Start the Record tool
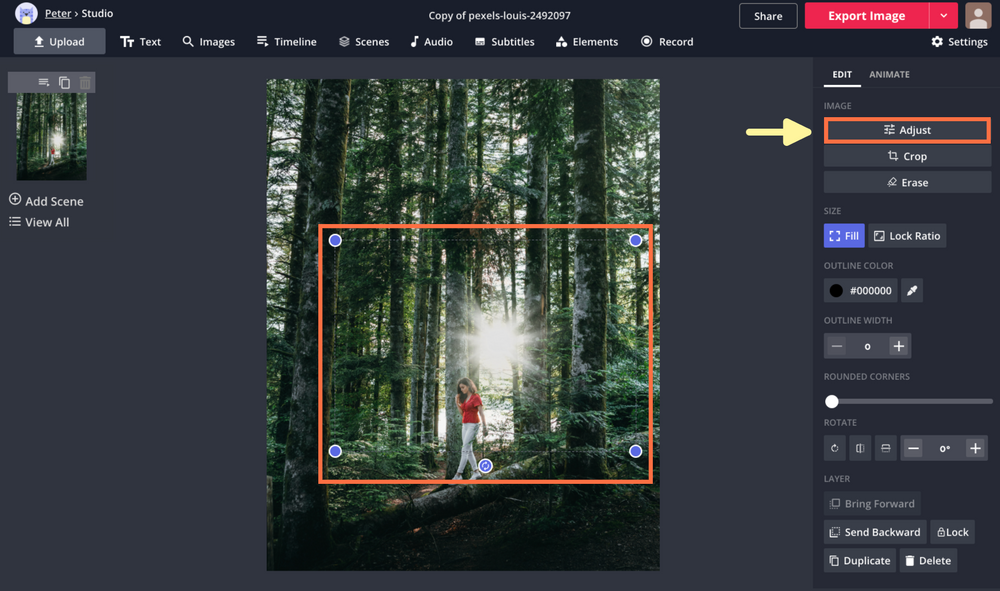 coord(667,42)
